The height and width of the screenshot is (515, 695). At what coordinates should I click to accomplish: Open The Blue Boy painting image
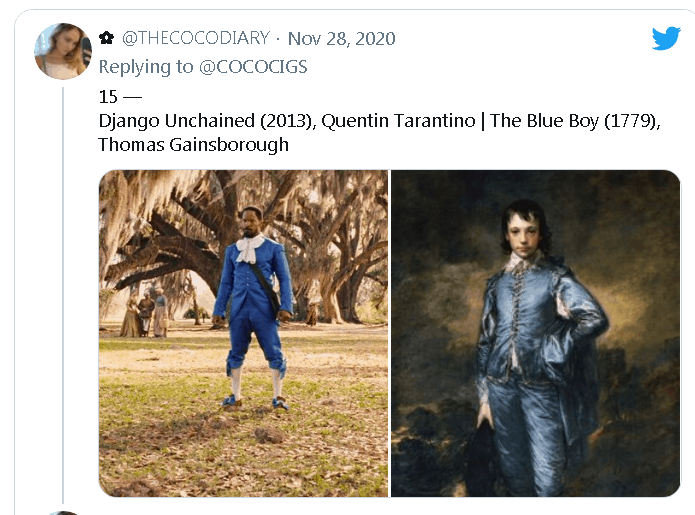click(x=535, y=333)
